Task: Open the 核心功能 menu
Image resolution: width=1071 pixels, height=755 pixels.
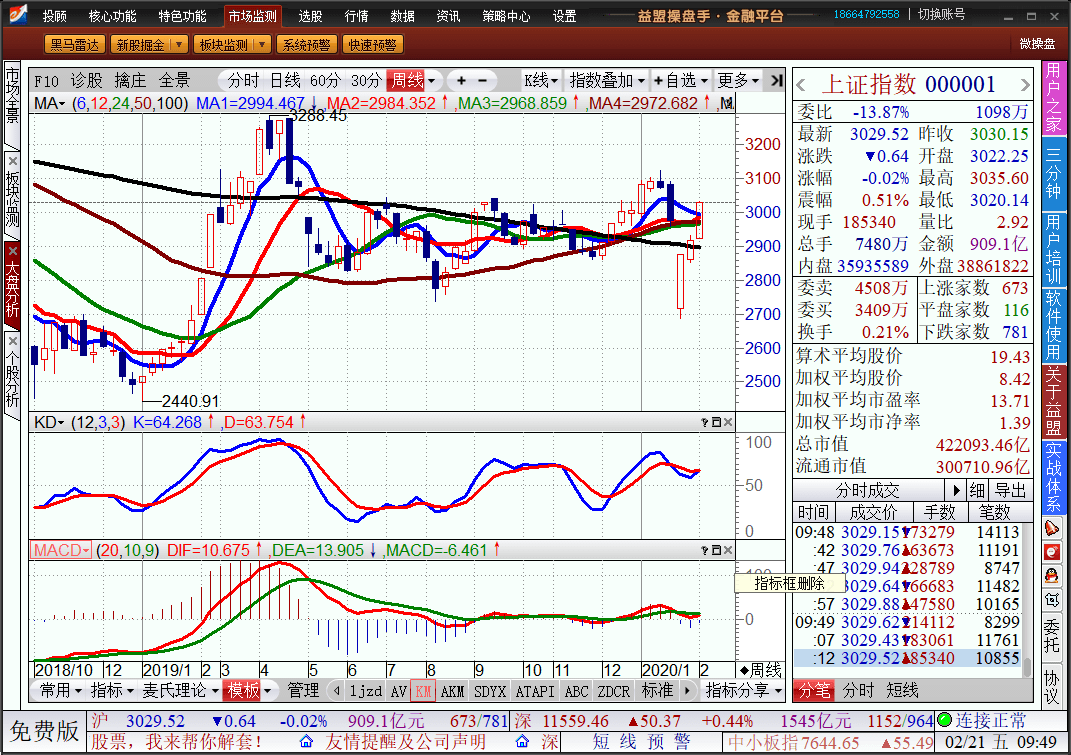Action: coord(113,16)
